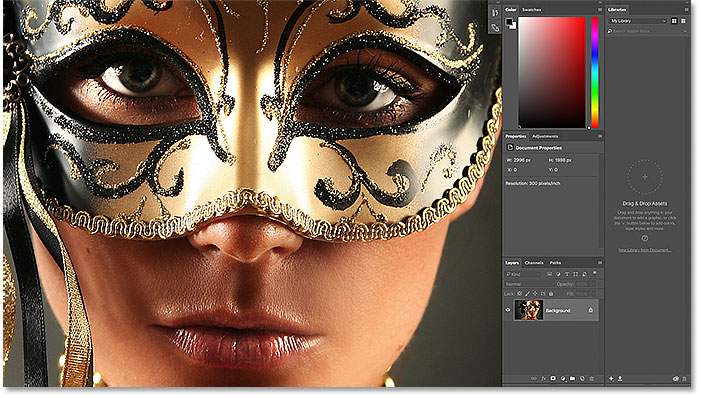The height and width of the screenshot is (398, 701).
Task: Switch to the Color tab
Action: point(511,9)
